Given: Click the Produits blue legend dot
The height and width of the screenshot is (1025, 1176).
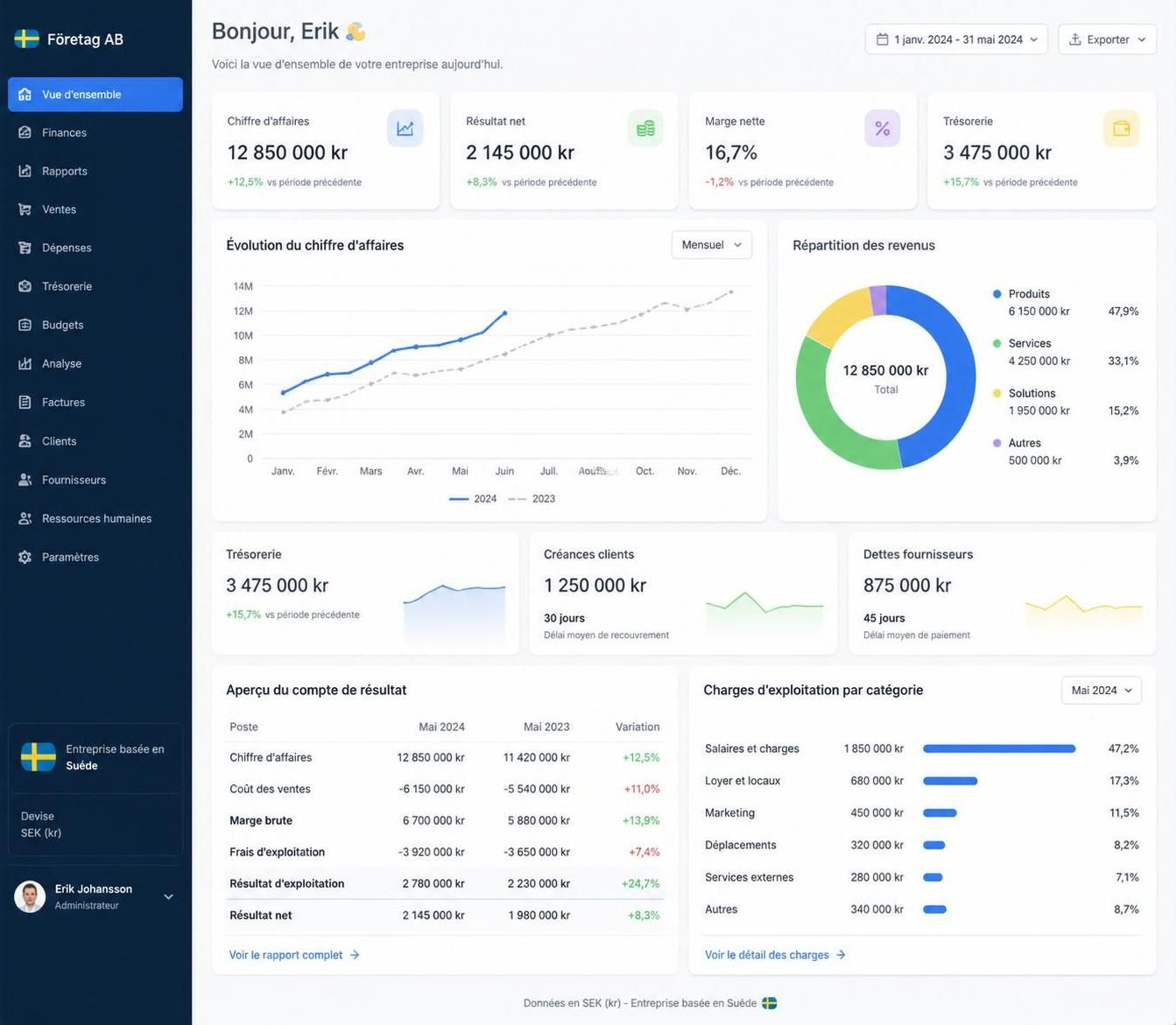Looking at the screenshot, I should coord(996,294).
